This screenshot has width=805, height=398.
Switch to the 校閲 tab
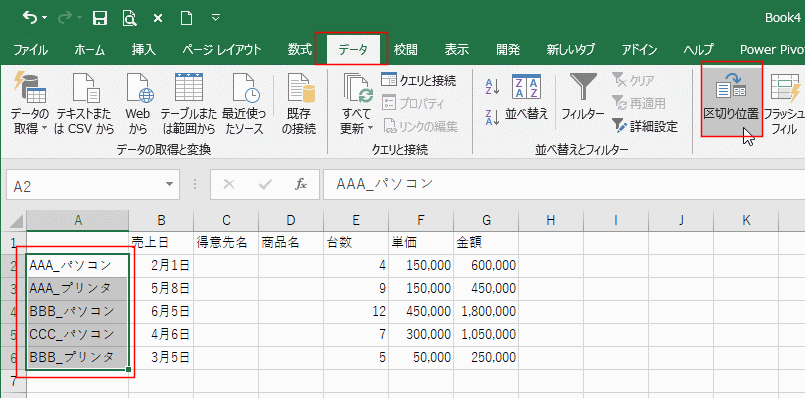pos(406,50)
